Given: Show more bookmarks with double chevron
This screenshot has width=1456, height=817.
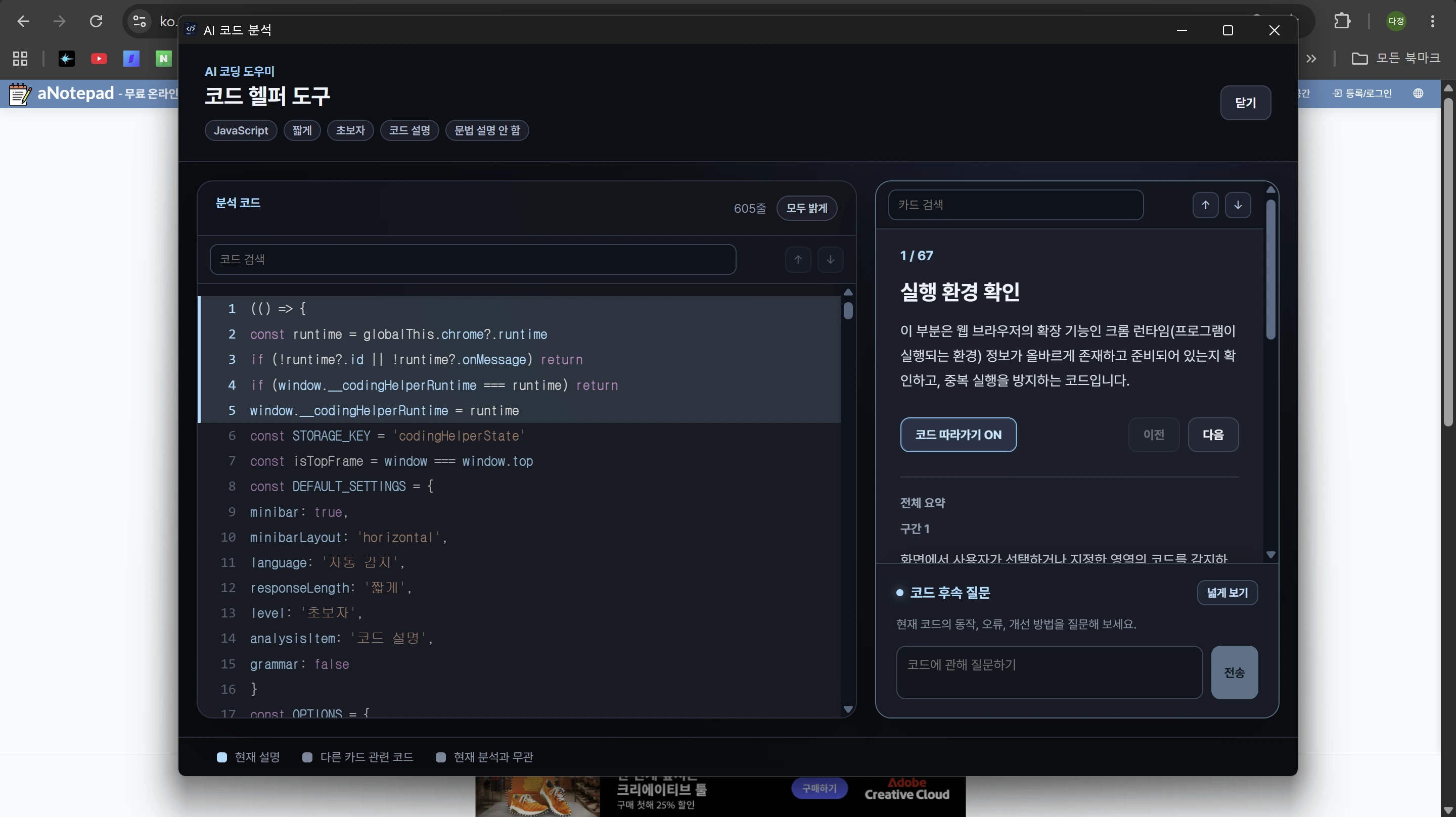Looking at the screenshot, I should coord(1311,58).
